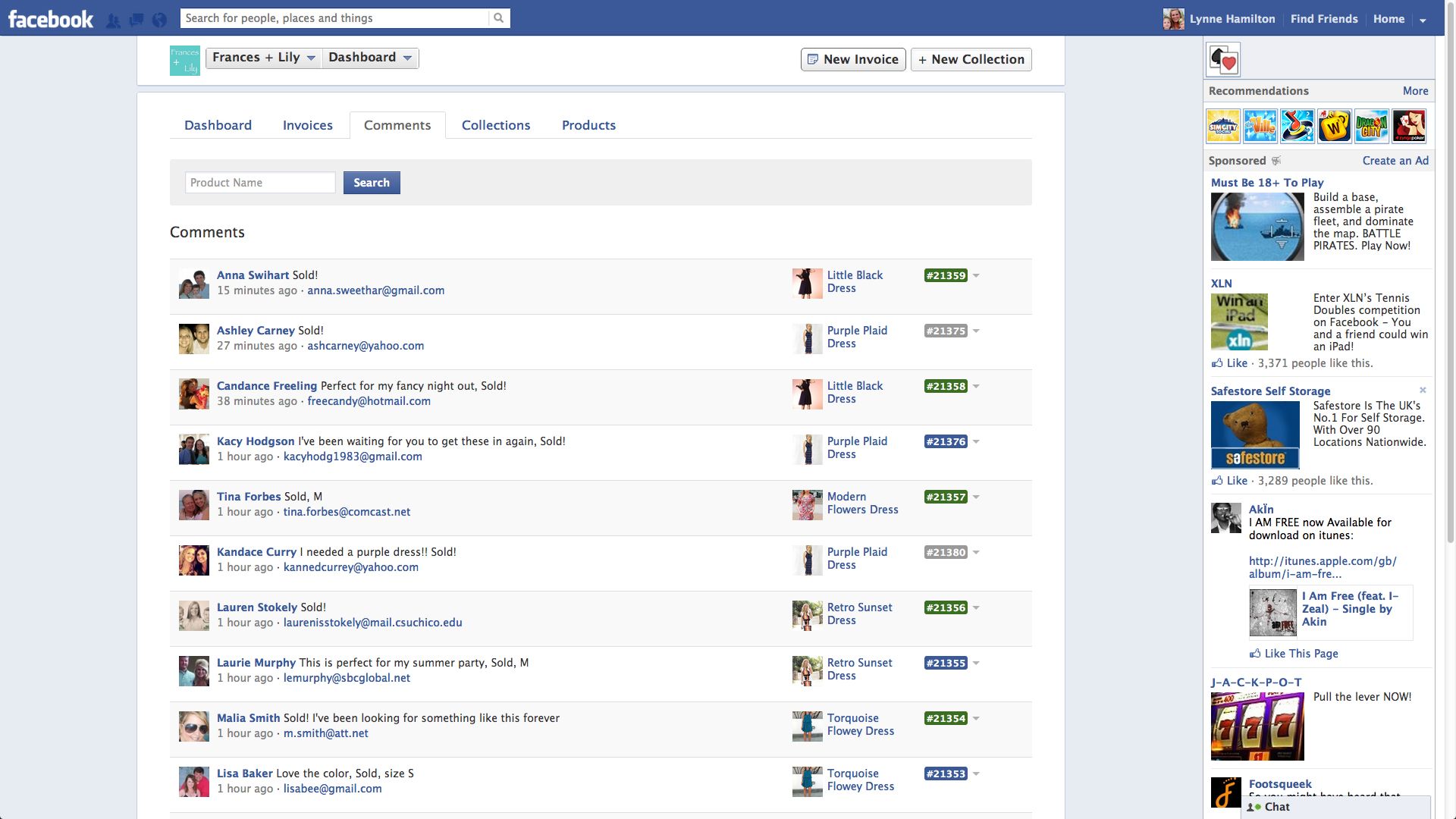Open the notifications globe icon
The width and height of the screenshot is (1456, 819).
point(159,20)
